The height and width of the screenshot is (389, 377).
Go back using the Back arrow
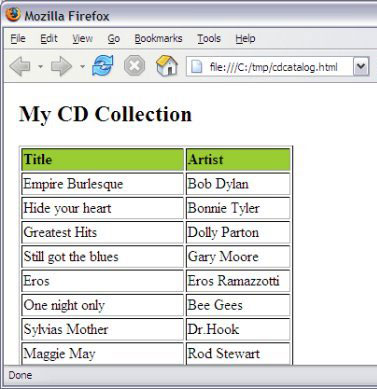(x=20, y=66)
